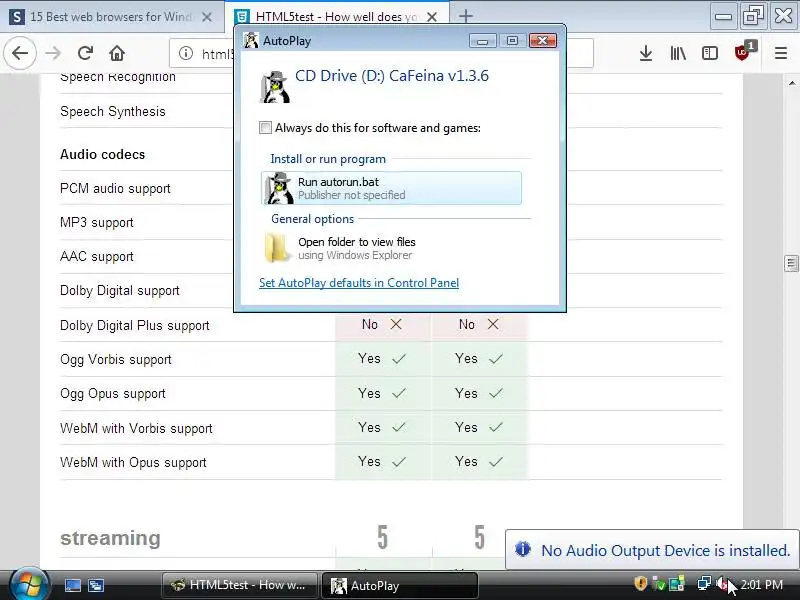
Task: Open the uBlock Origin shield icon
Action: coord(743,52)
